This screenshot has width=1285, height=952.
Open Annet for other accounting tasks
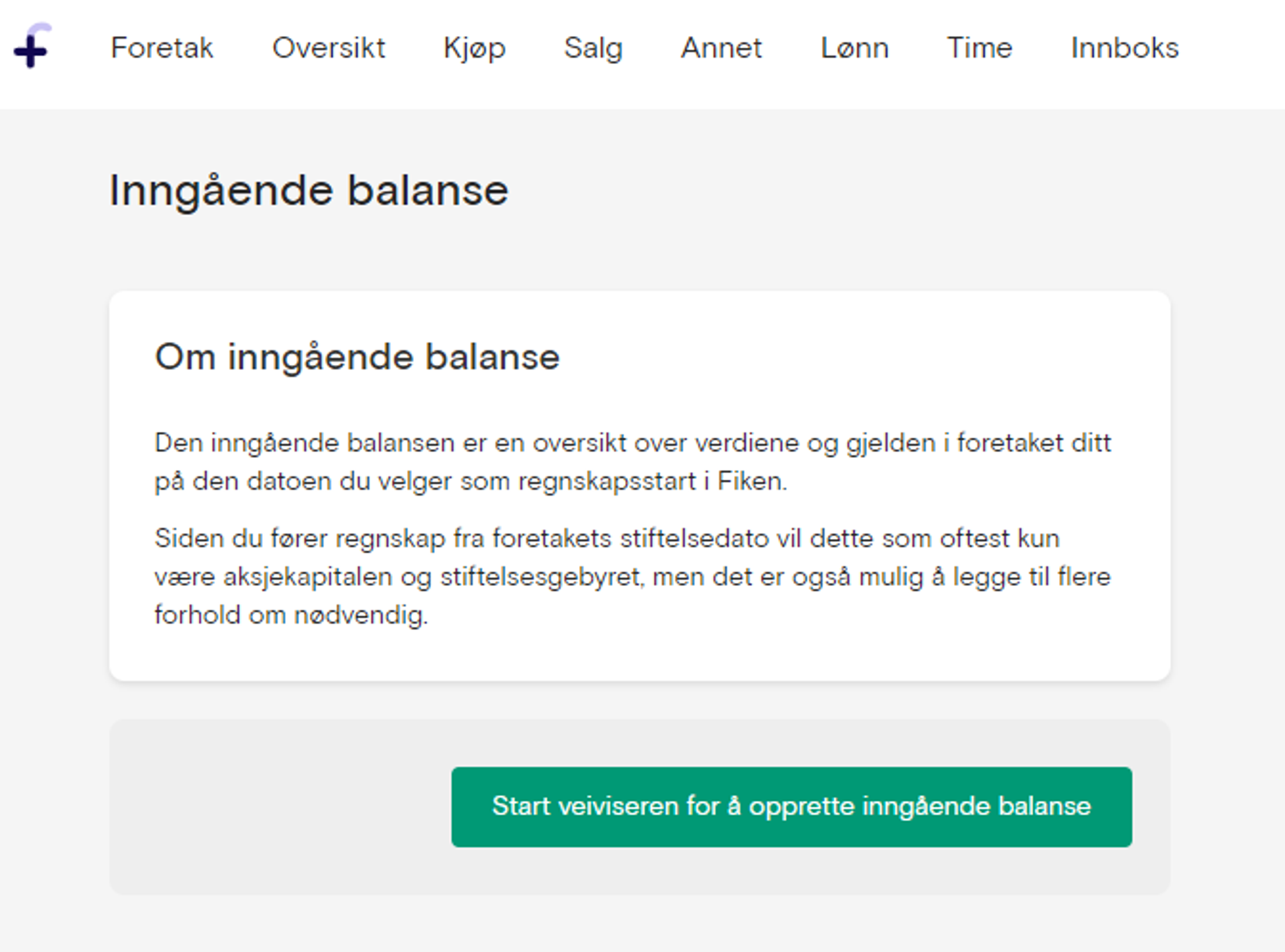722,49
